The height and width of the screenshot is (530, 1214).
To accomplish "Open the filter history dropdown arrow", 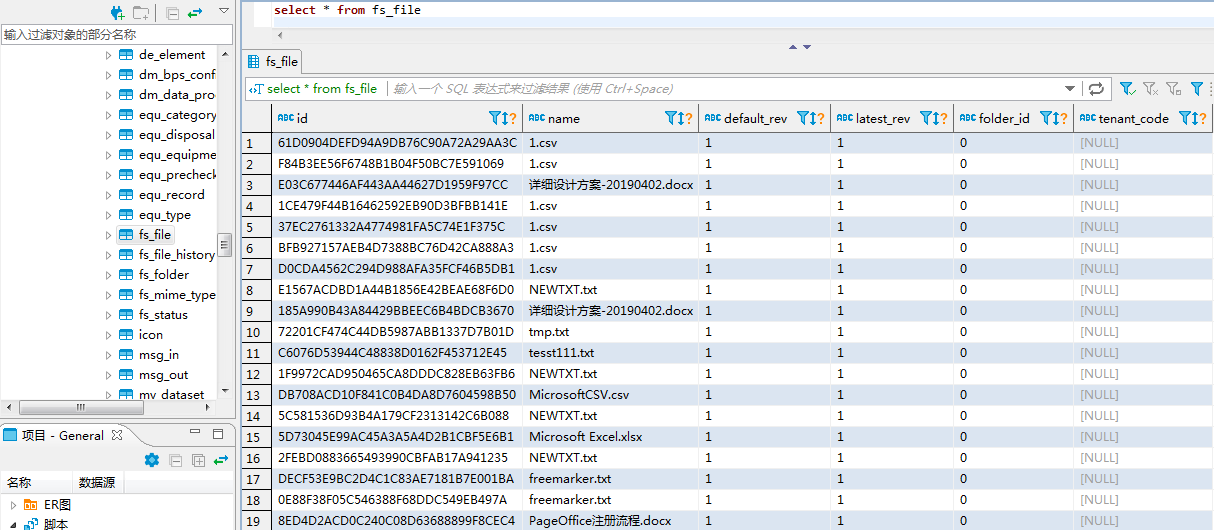I will click(1070, 89).
